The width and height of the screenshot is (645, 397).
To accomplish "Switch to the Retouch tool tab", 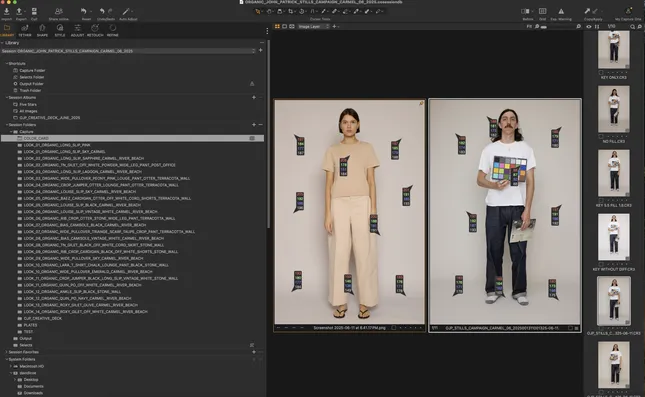I will point(95,30).
